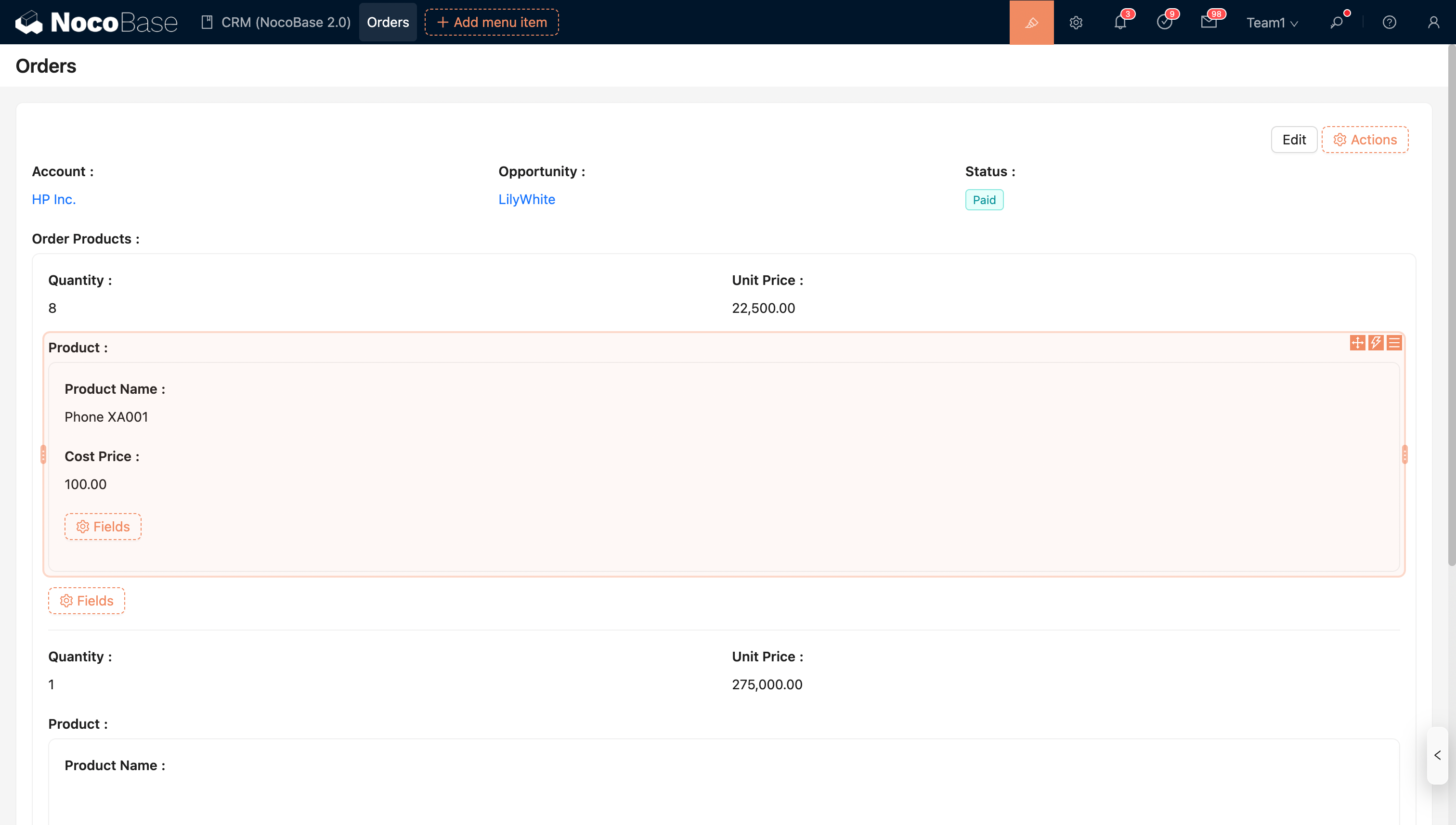Image resolution: width=1456 pixels, height=825 pixels.
Task: Open the Actions configuration dropdown
Action: 1365,140
